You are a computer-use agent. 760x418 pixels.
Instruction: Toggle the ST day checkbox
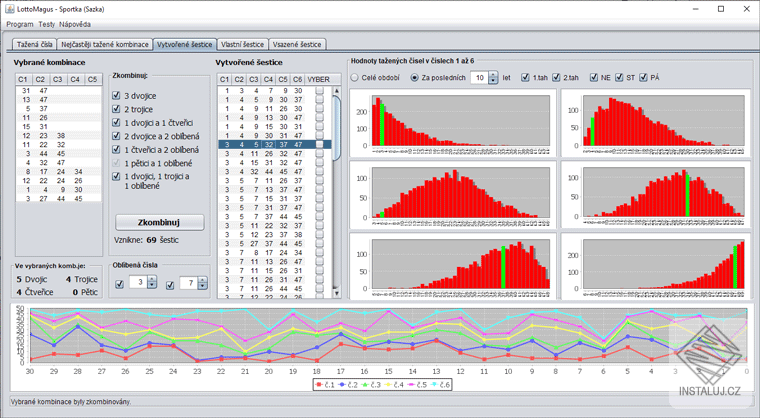coord(619,78)
